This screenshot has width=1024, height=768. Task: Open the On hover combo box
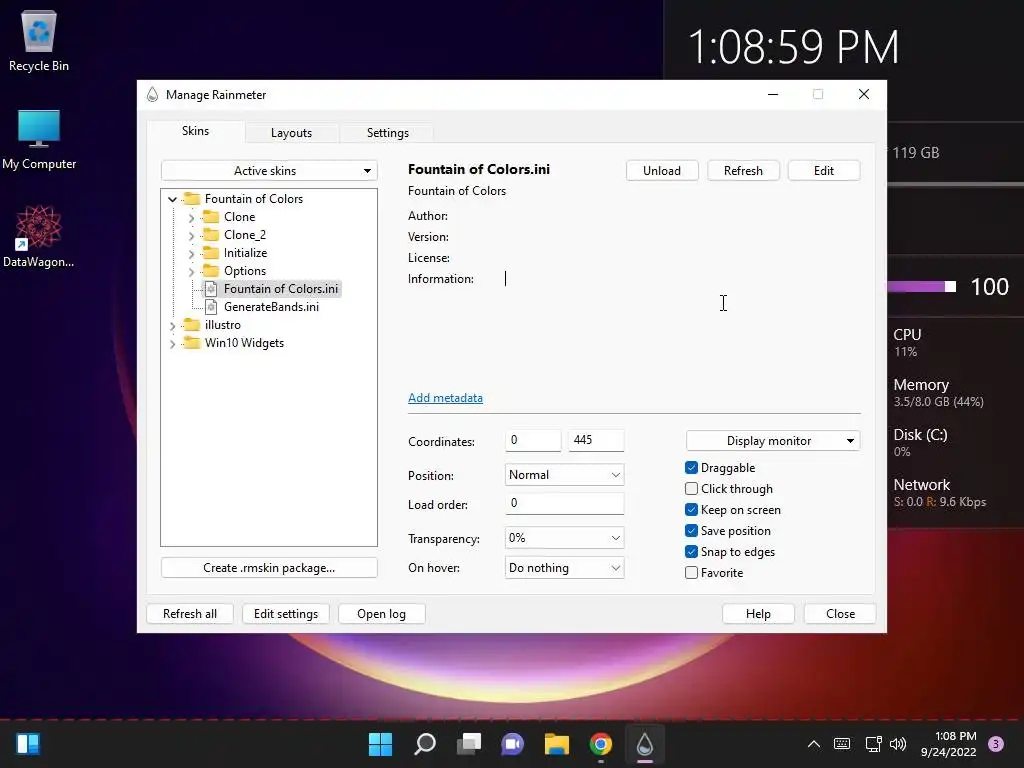tap(564, 568)
